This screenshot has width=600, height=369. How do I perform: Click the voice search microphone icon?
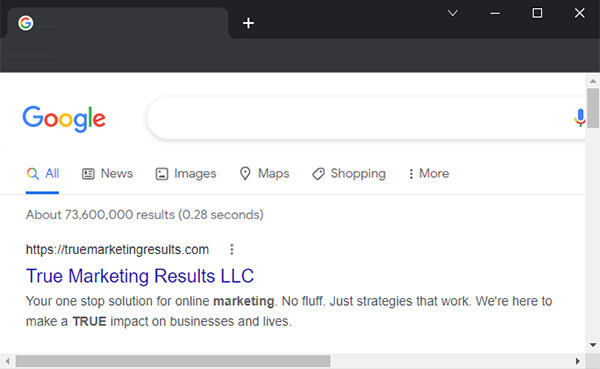(580, 118)
